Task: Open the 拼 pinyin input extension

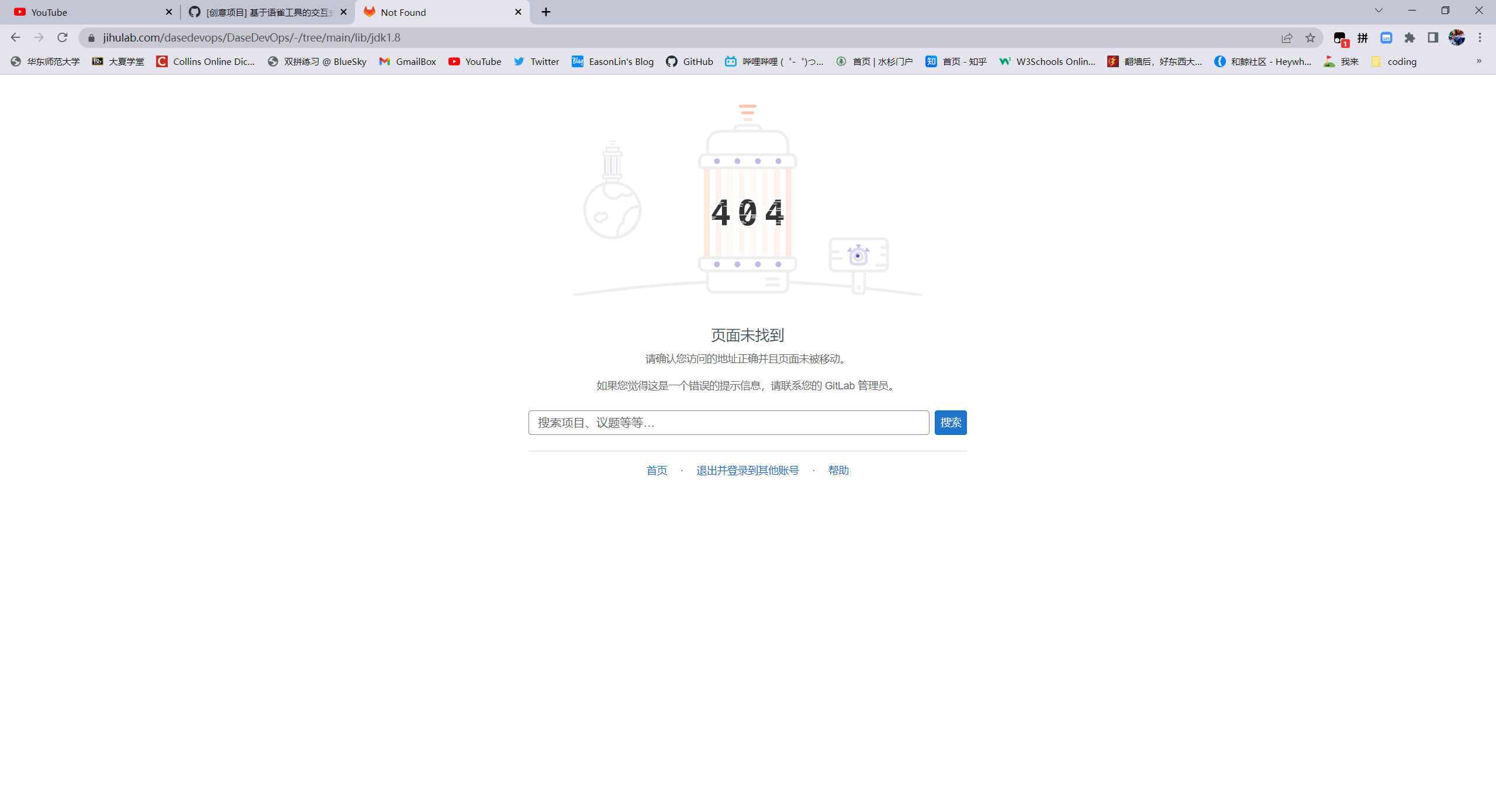Action: pos(1363,37)
